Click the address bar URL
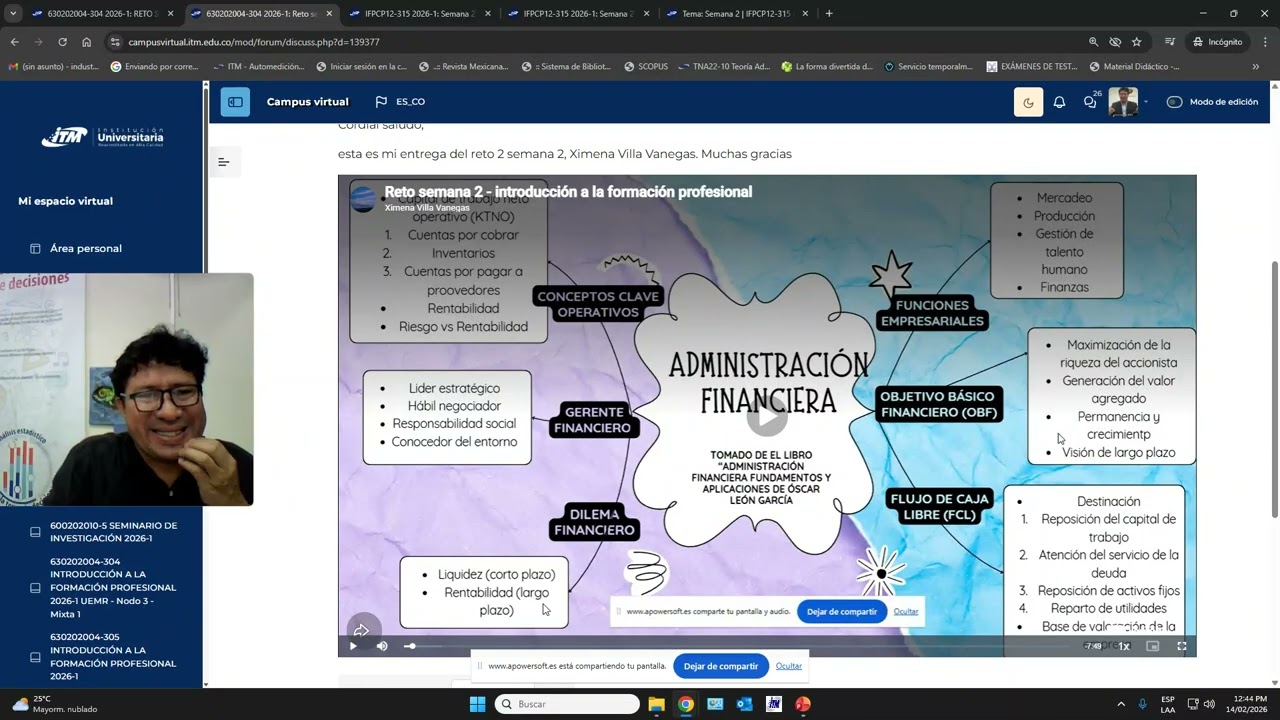Image resolution: width=1280 pixels, height=720 pixels. pyautogui.click(x=254, y=42)
